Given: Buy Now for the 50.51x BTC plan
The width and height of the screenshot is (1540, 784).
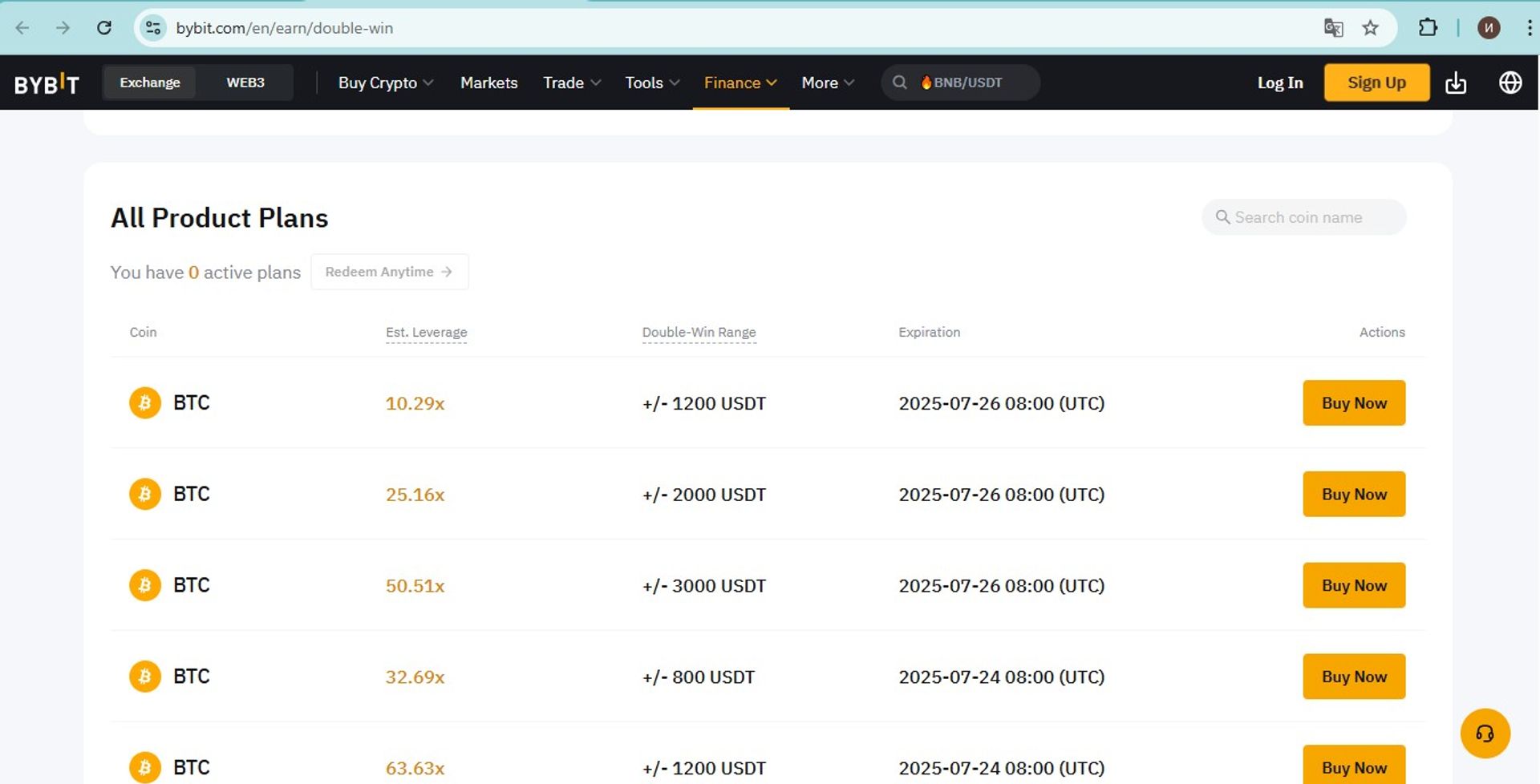Looking at the screenshot, I should click(x=1354, y=585).
